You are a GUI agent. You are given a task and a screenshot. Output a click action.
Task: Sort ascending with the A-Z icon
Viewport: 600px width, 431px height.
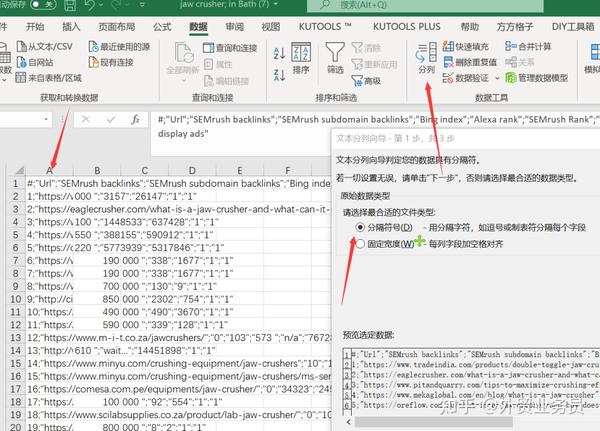[279, 53]
